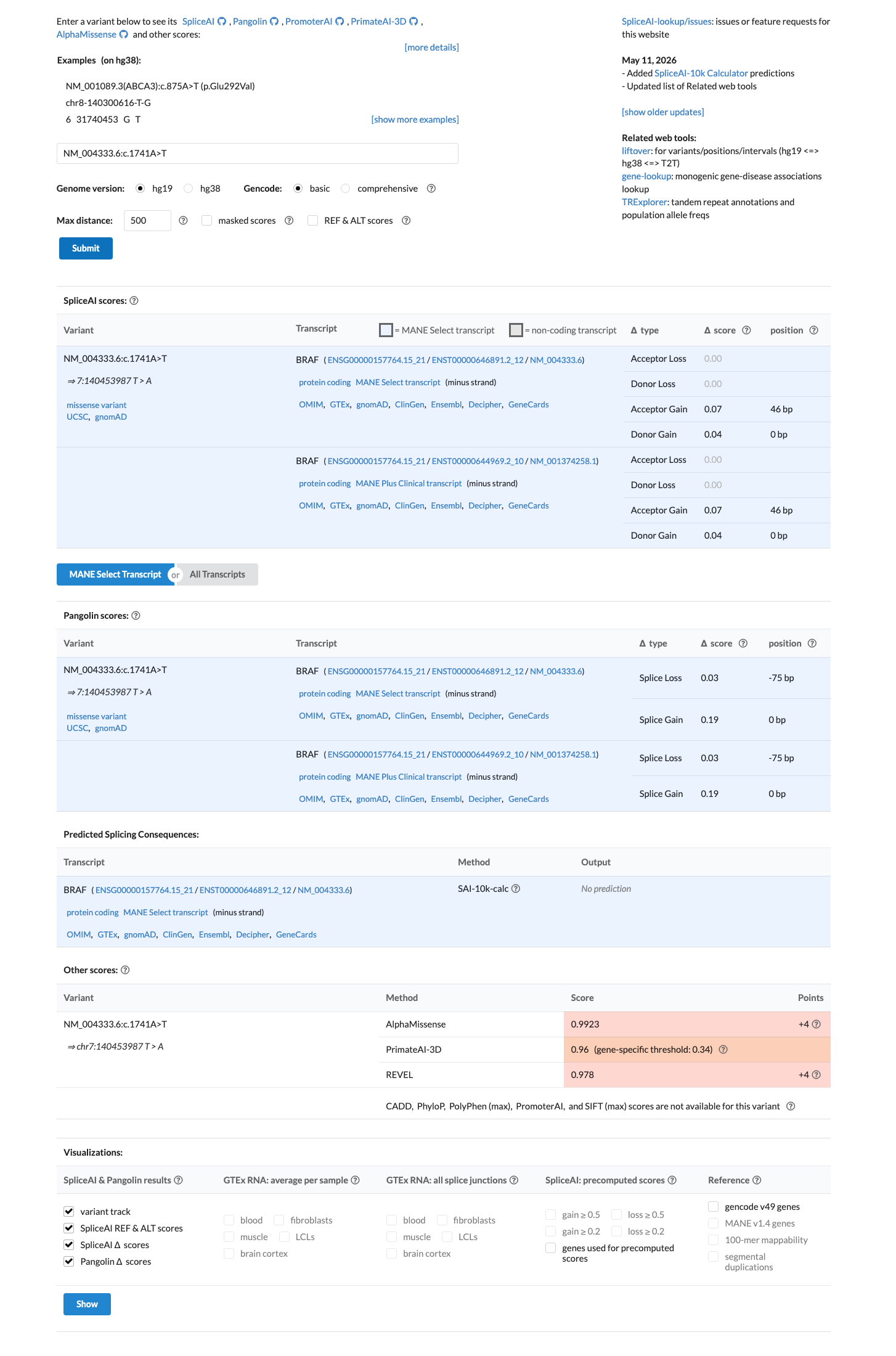
Task: Expand show more examples
Action: click(415, 120)
